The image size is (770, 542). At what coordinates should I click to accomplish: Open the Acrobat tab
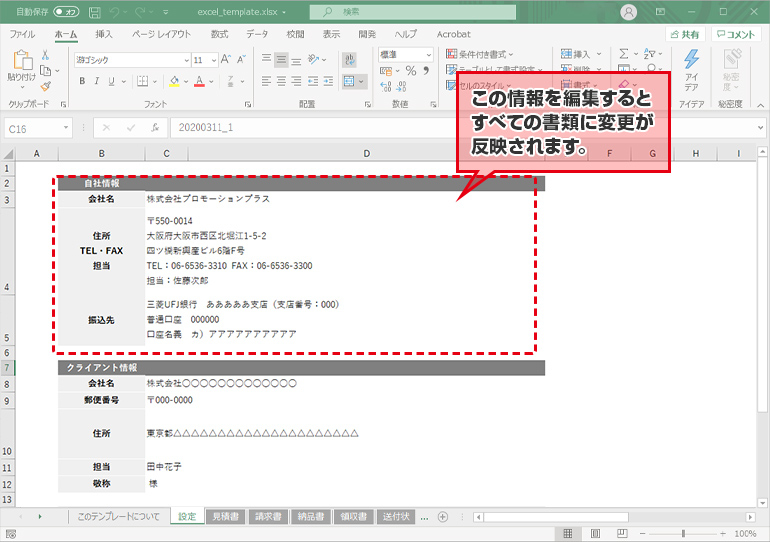[x=453, y=34]
